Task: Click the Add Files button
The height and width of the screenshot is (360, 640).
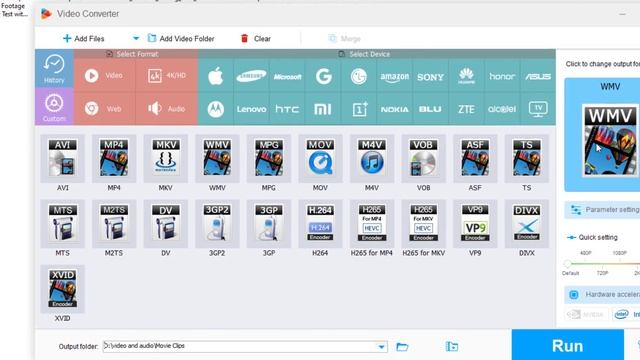Action: (x=84, y=38)
